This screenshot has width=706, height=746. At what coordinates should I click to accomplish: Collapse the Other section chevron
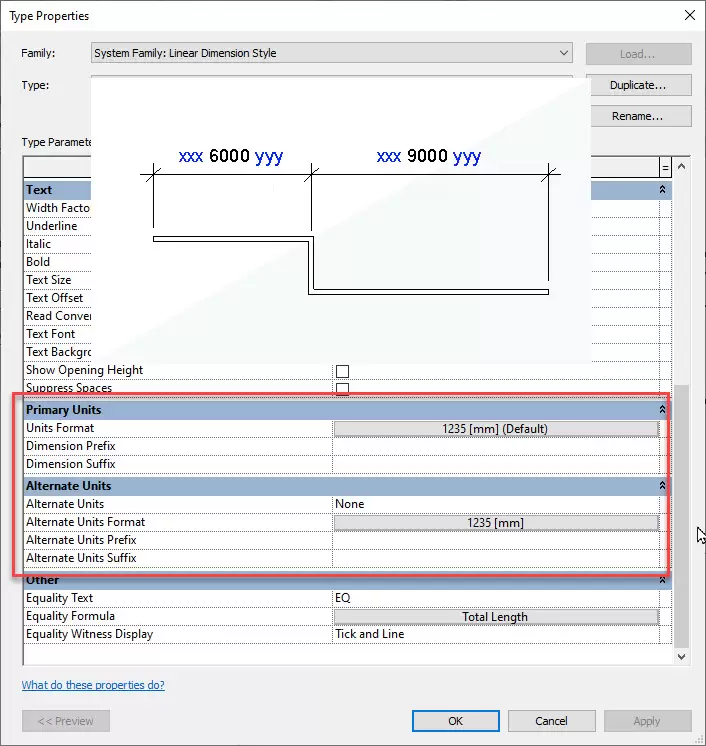click(x=662, y=580)
